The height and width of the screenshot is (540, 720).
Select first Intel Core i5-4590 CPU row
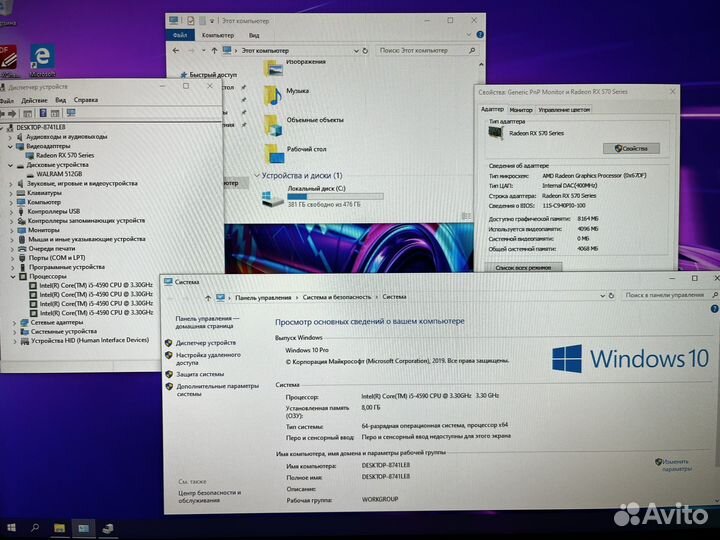pyautogui.click(x=96, y=285)
